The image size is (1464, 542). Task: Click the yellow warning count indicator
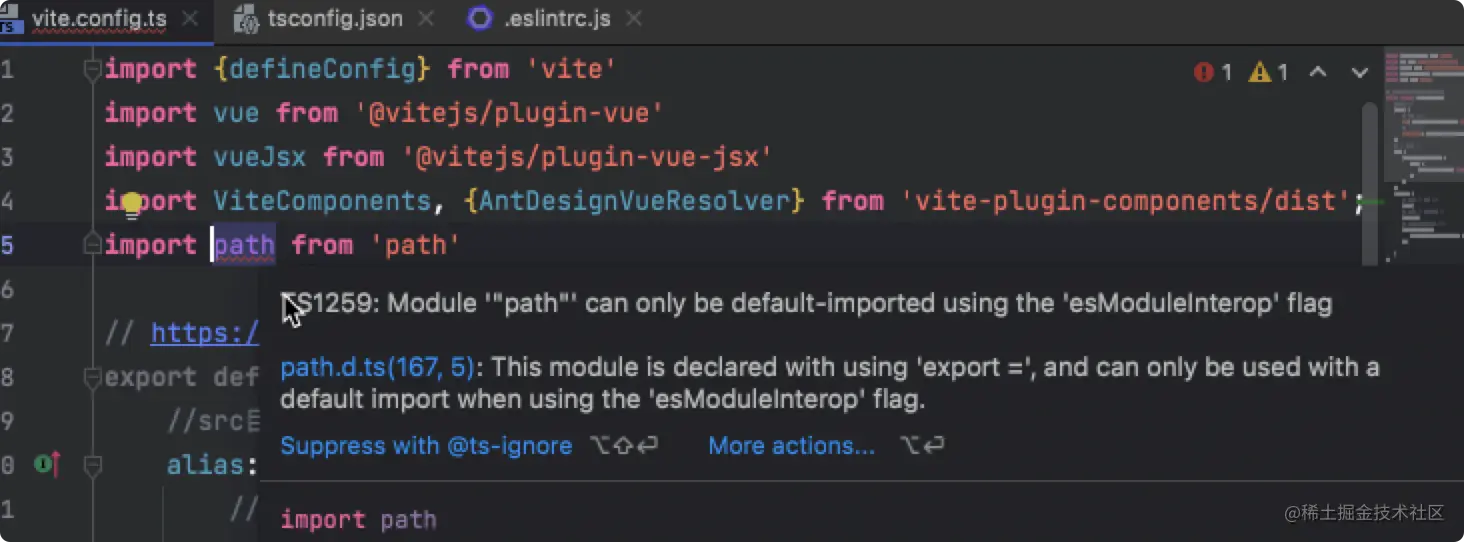tap(1268, 72)
